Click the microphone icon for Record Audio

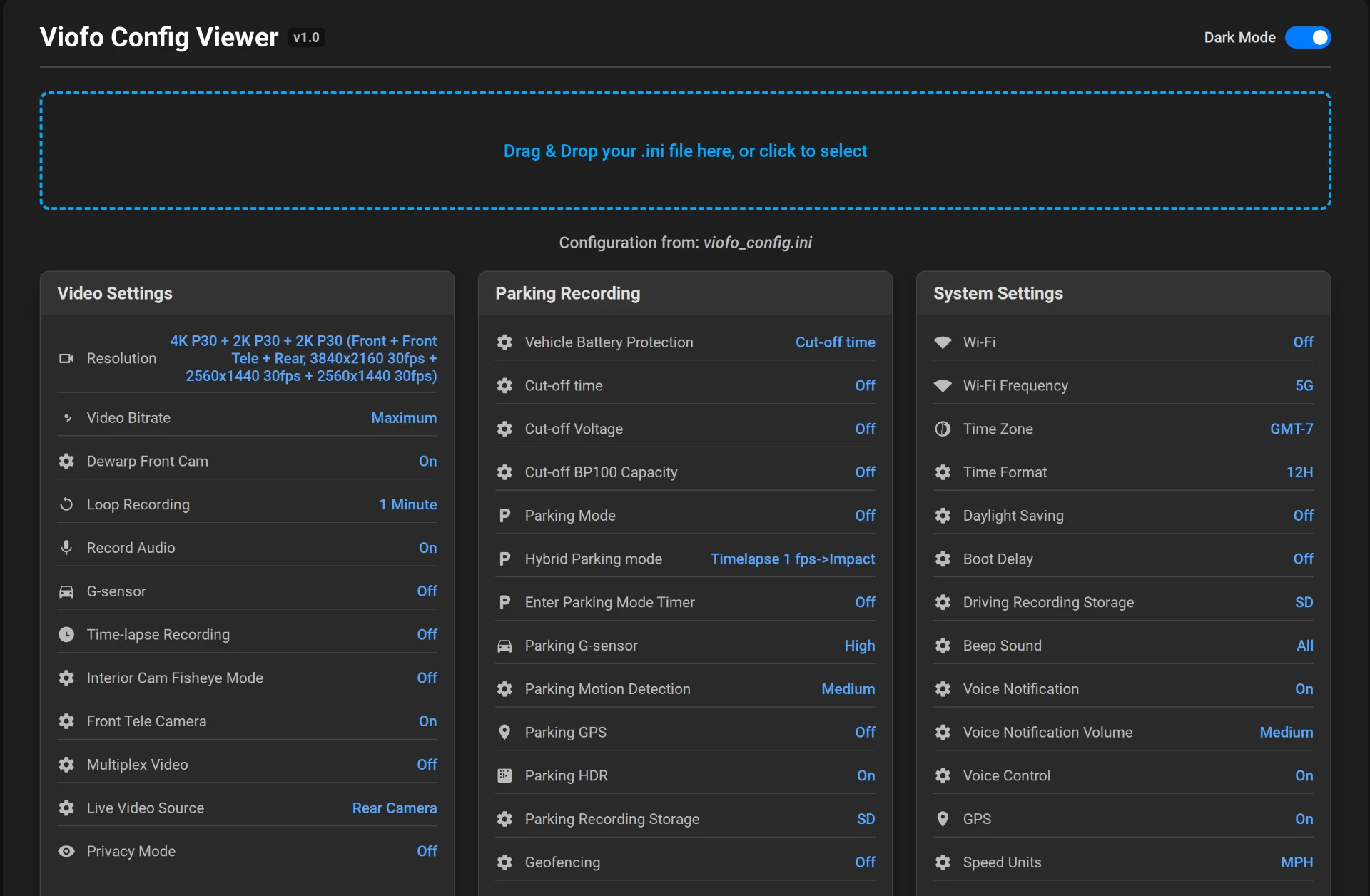pyautogui.click(x=66, y=548)
